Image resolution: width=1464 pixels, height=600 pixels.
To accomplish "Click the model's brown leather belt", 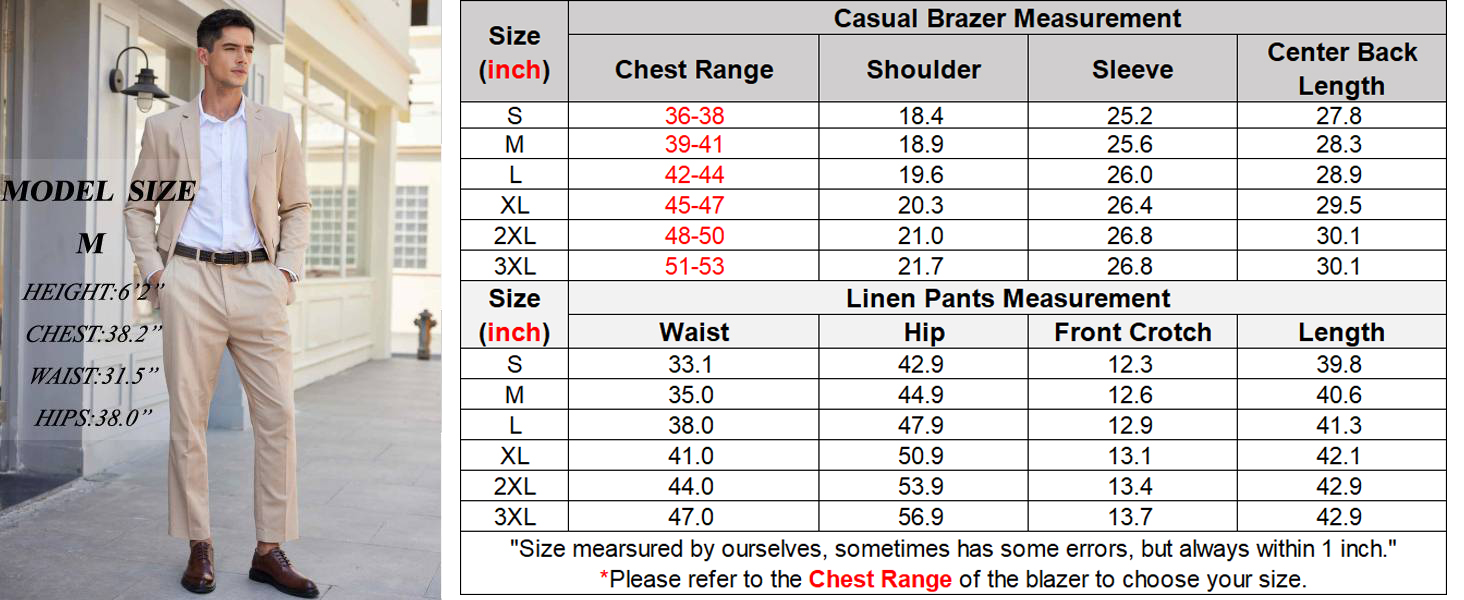I will [222, 255].
